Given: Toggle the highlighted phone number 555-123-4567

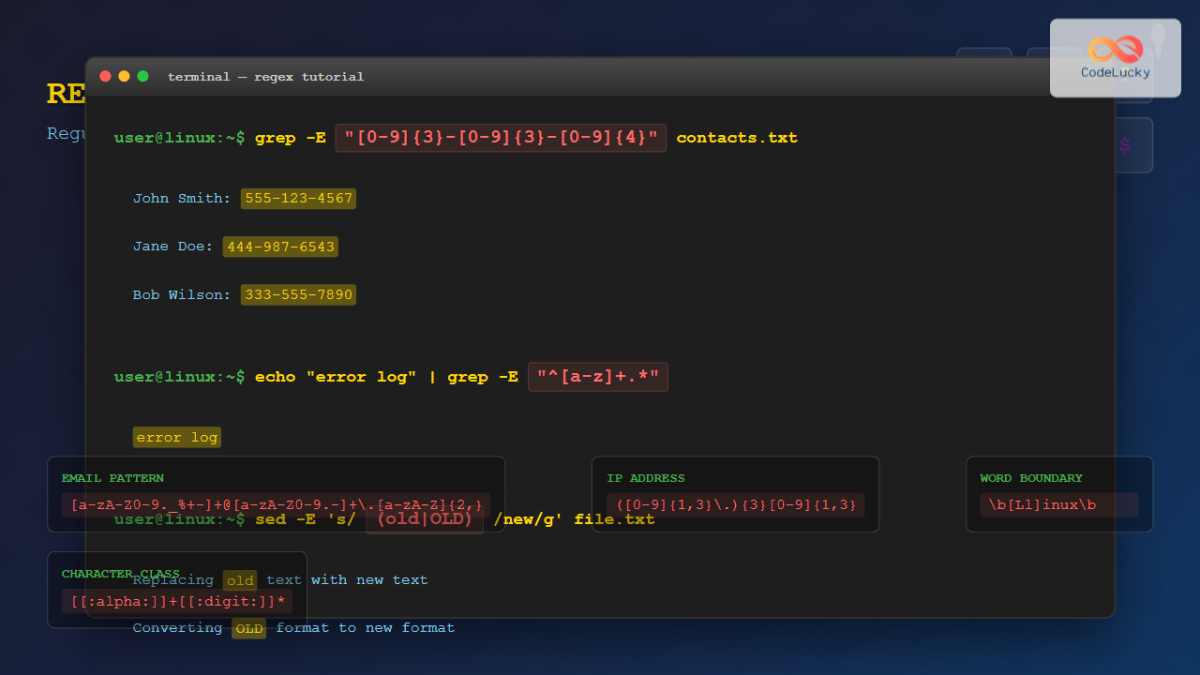Looking at the screenshot, I should (x=298, y=198).
